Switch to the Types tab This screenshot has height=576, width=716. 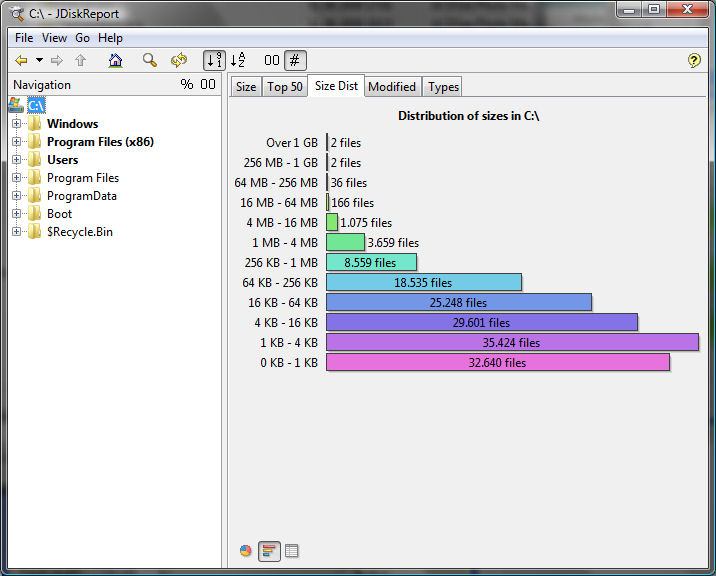(443, 87)
